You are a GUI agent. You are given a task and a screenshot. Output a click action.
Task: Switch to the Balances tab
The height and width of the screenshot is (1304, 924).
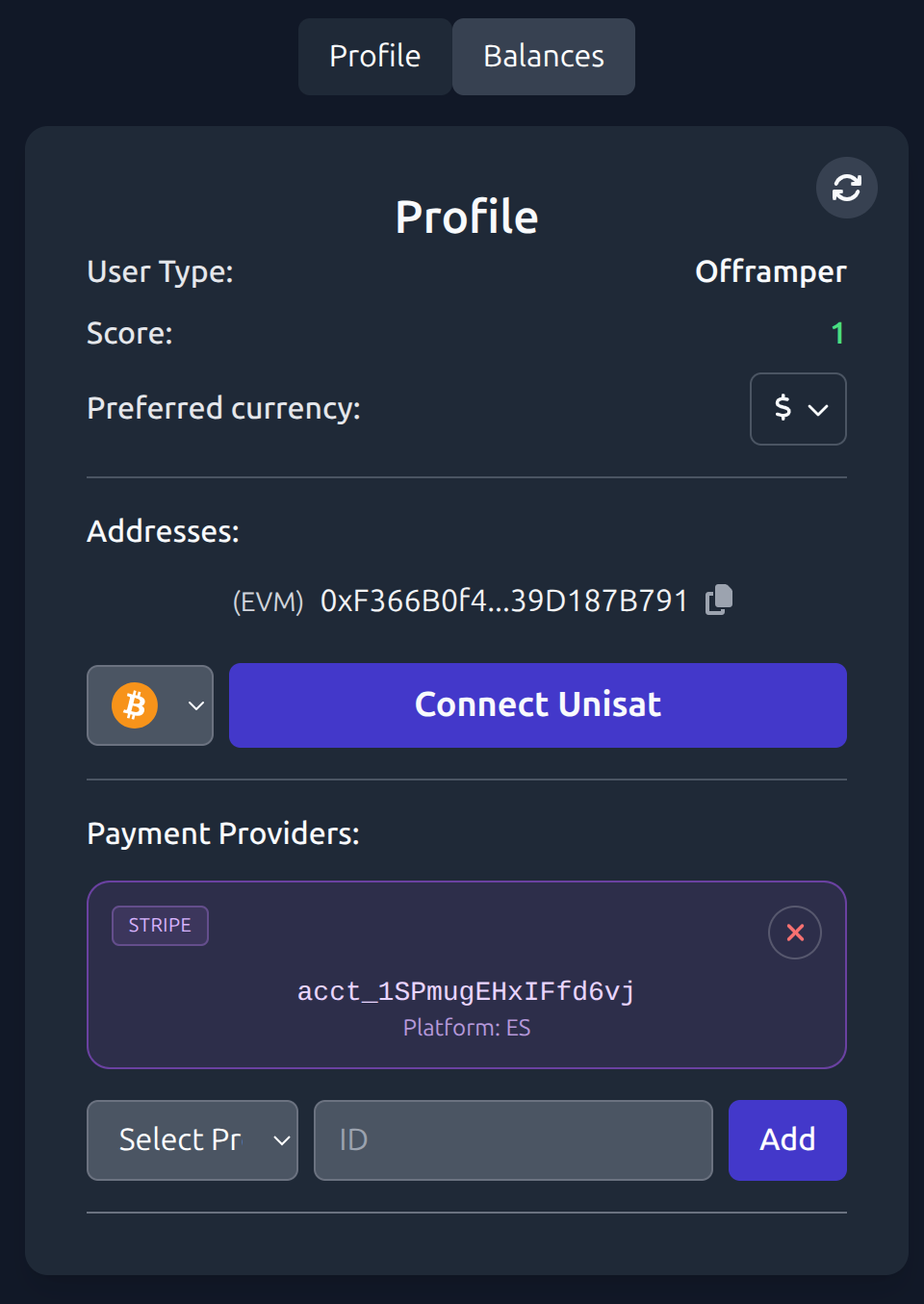pyautogui.click(x=543, y=56)
